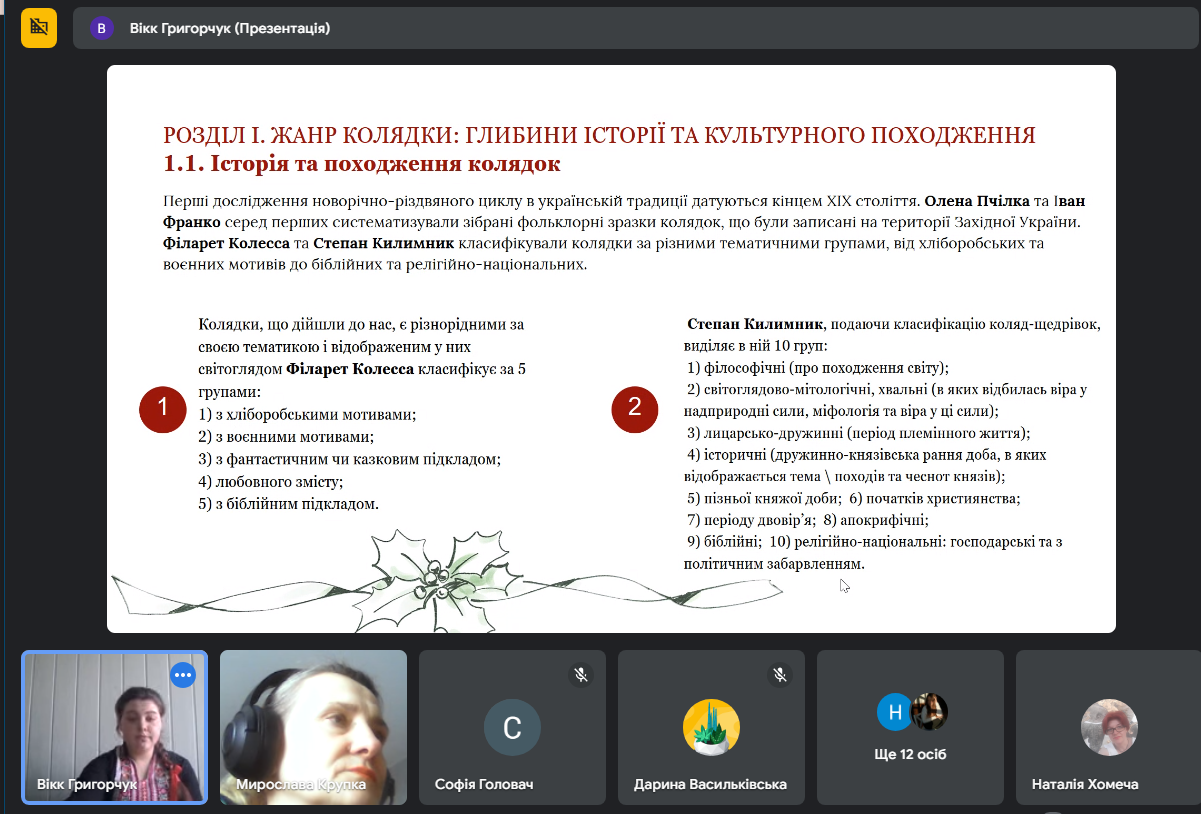Click the yellow presentation icon in top-left corner
Image resolution: width=1201 pixels, height=814 pixels.
pos(39,27)
